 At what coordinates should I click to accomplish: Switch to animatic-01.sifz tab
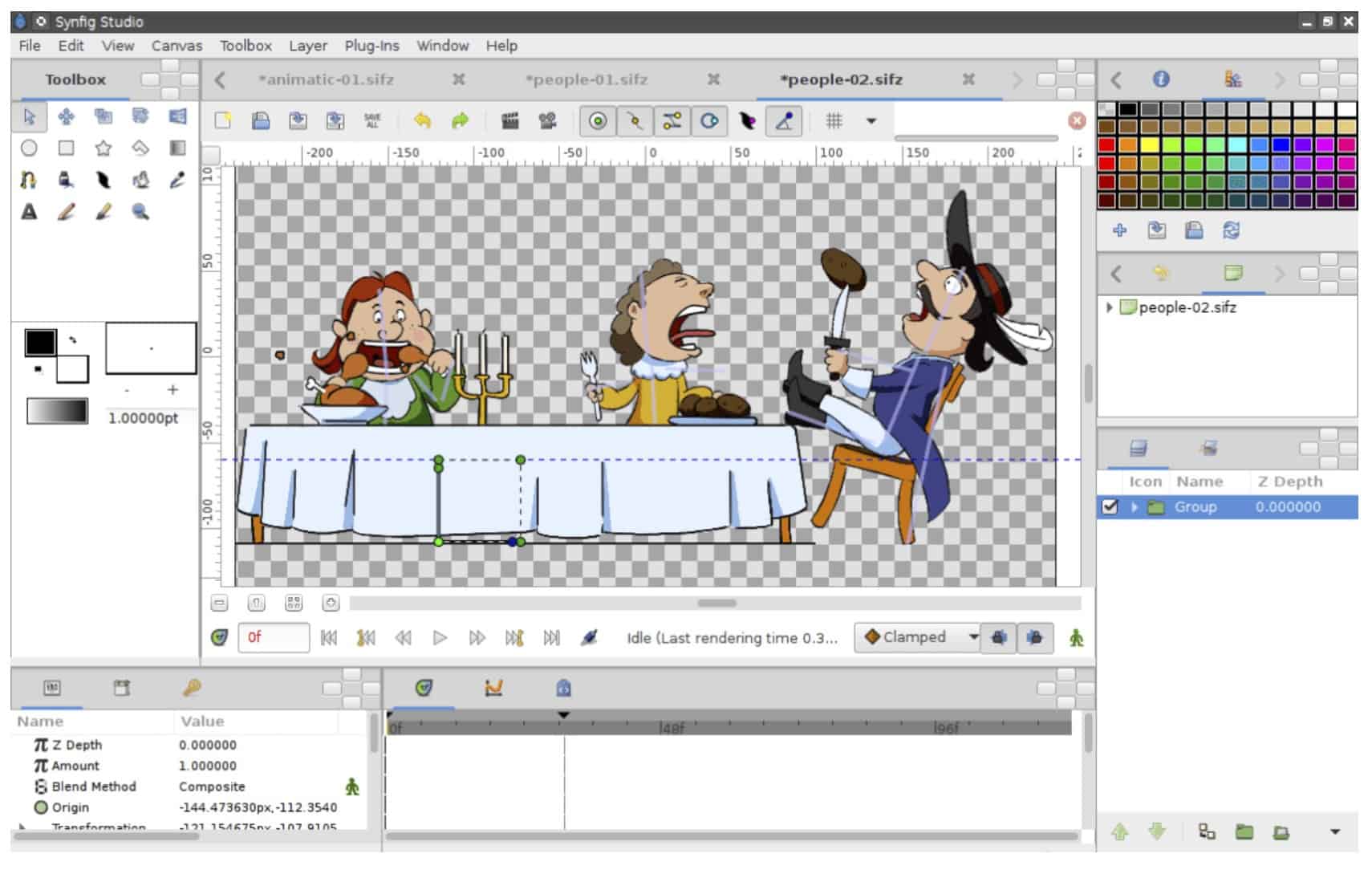point(326,79)
